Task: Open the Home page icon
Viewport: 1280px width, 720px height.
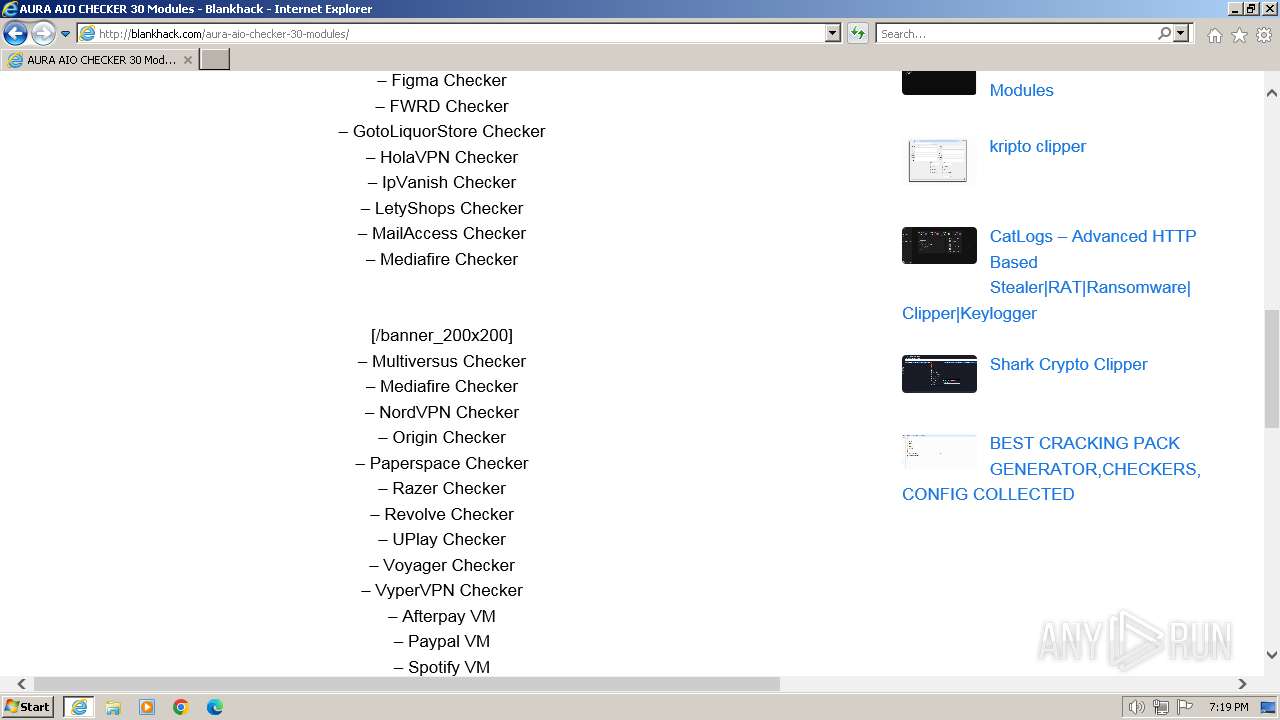Action: pyautogui.click(x=1214, y=35)
